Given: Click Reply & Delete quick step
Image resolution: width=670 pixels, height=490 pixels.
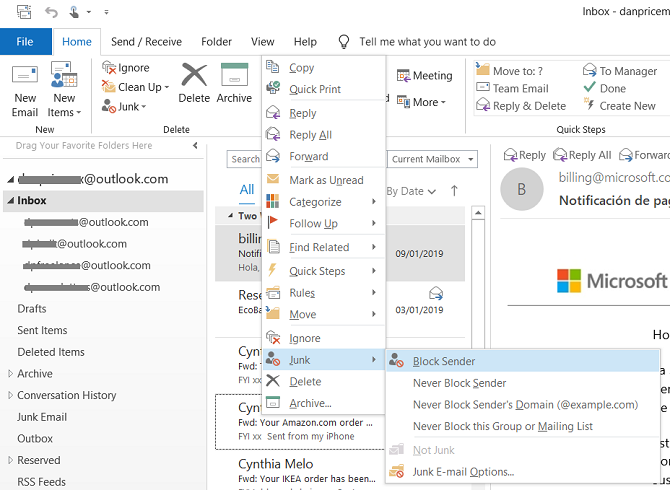Looking at the screenshot, I should click(521, 106).
